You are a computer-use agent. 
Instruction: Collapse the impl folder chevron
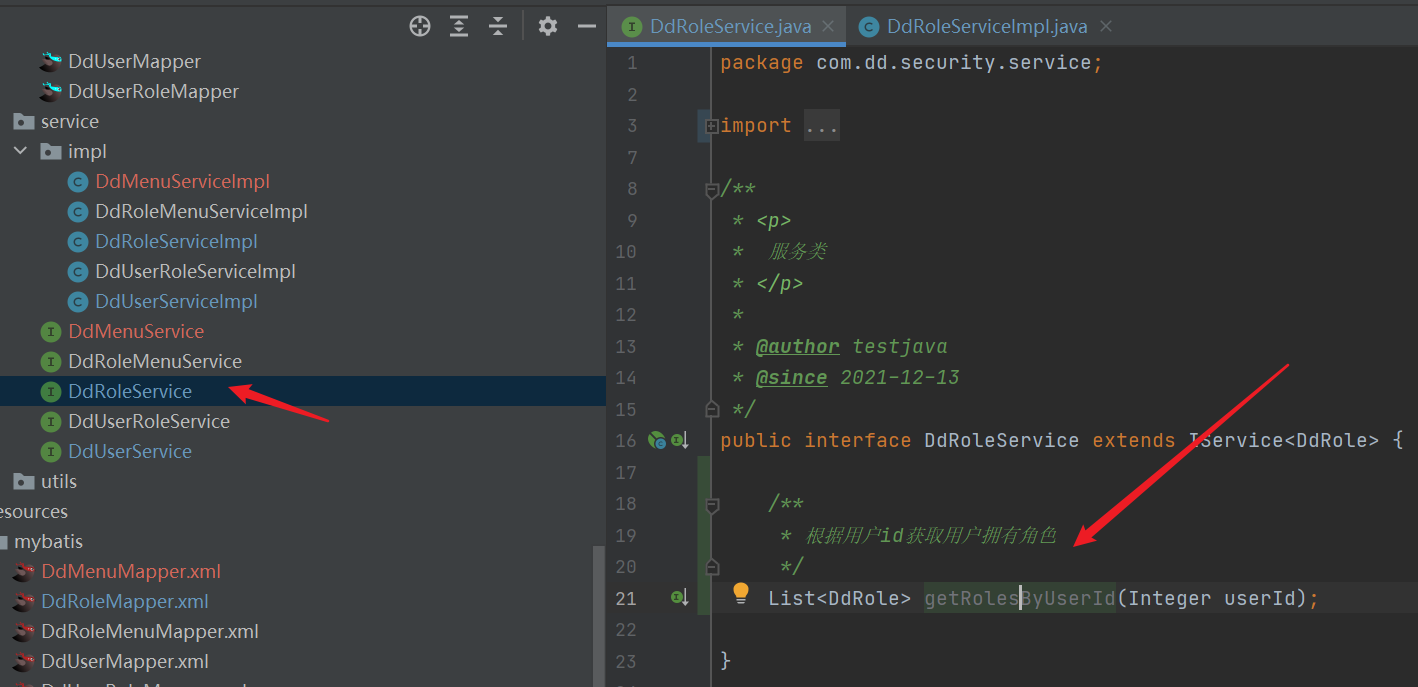pyautogui.click(x=22, y=151)
